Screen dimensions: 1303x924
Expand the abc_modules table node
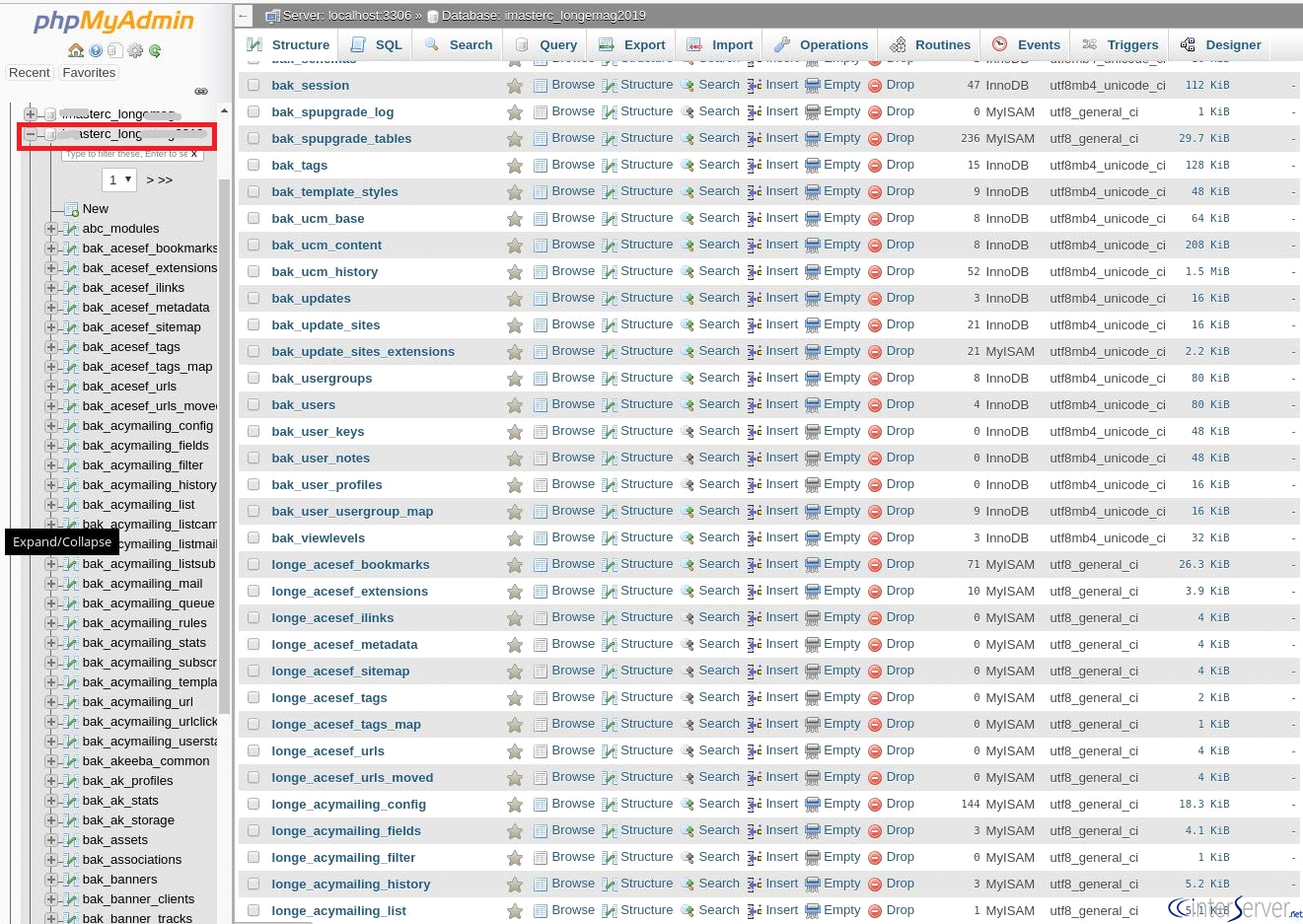pyautogui.click(x=50, y=229)
